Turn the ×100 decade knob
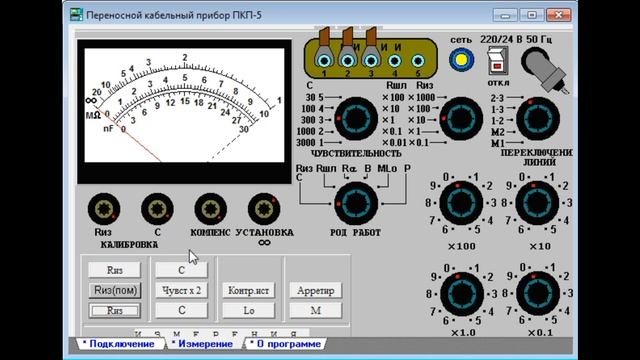This screenshot has width=640, height=360. click(461, 203)
